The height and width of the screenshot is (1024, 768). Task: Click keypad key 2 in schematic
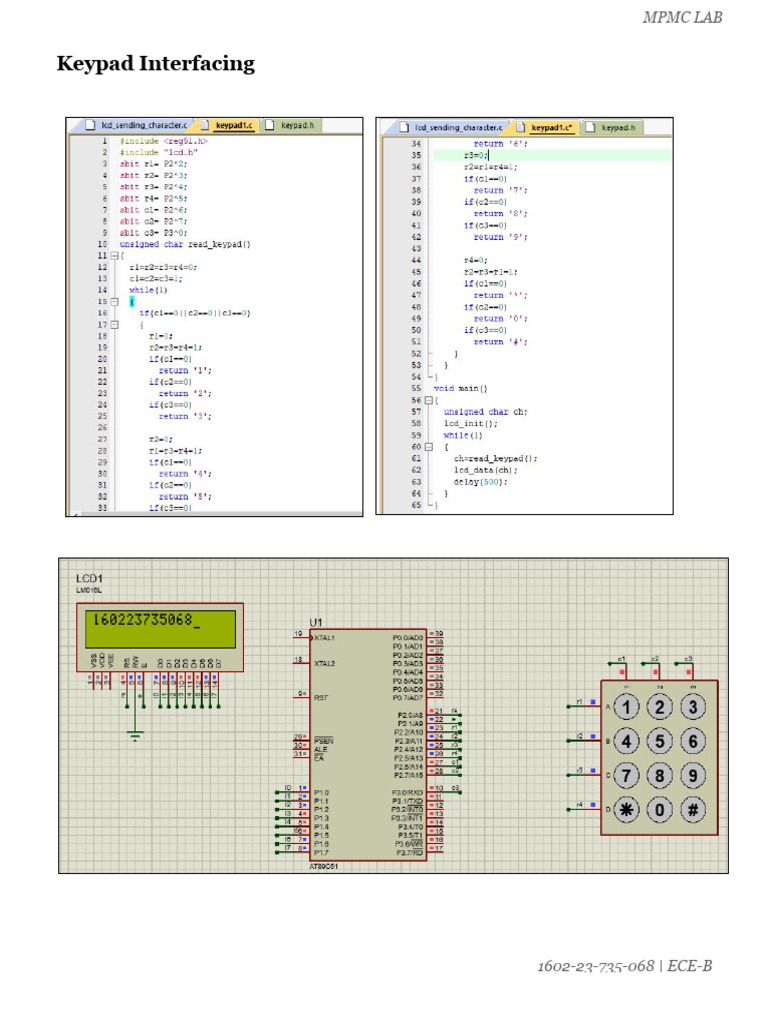[660, 707]
